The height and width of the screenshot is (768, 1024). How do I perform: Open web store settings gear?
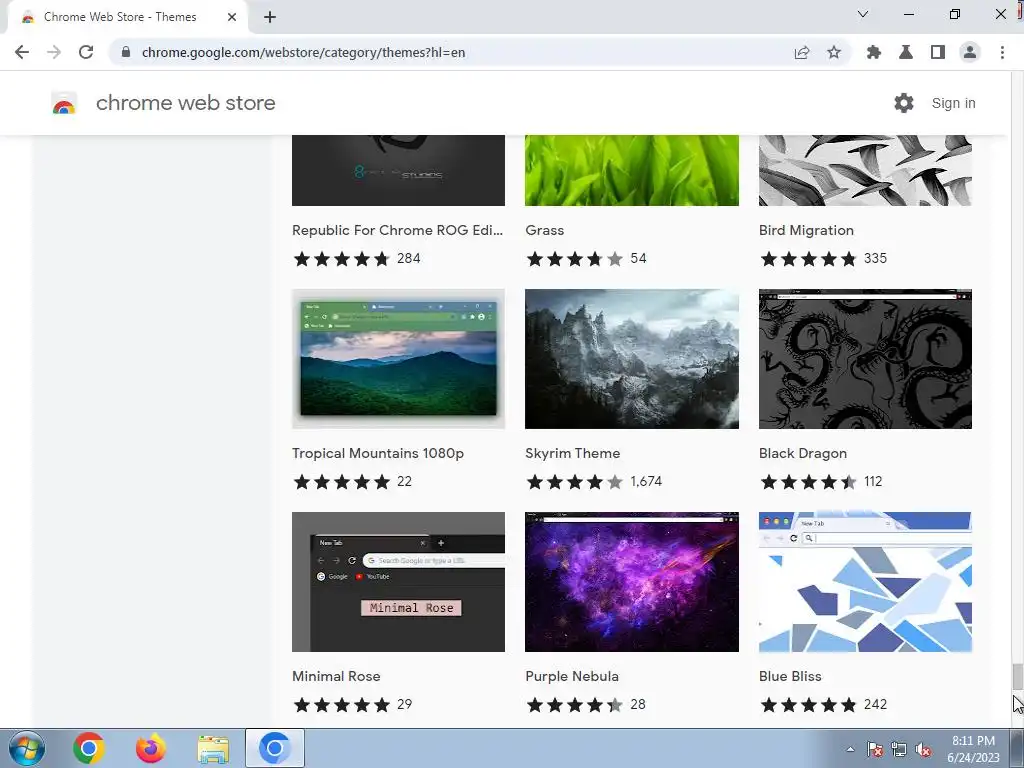pyautogui.click(x=904, y=103)
